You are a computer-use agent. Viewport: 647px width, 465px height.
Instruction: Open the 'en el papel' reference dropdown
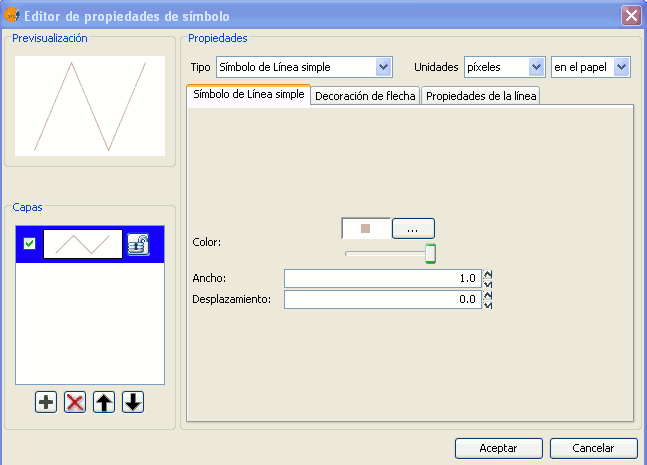tap(590, 67)
